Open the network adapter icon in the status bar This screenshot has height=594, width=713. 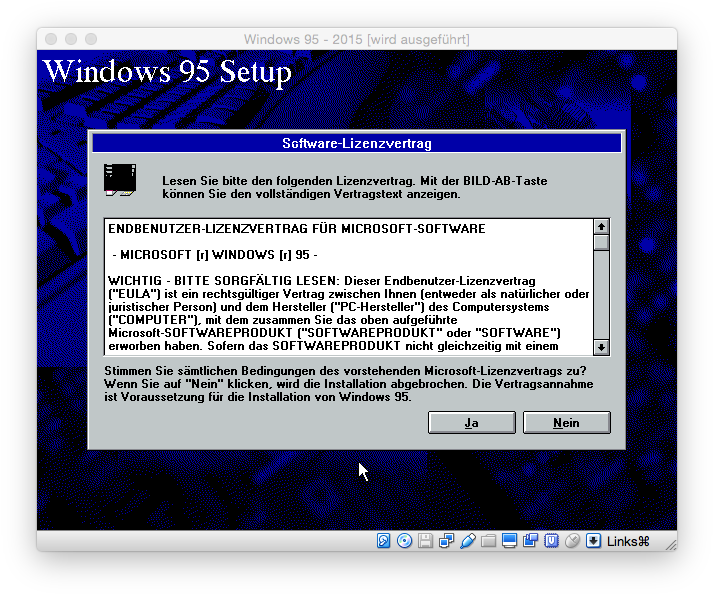(x=446, y=541)
